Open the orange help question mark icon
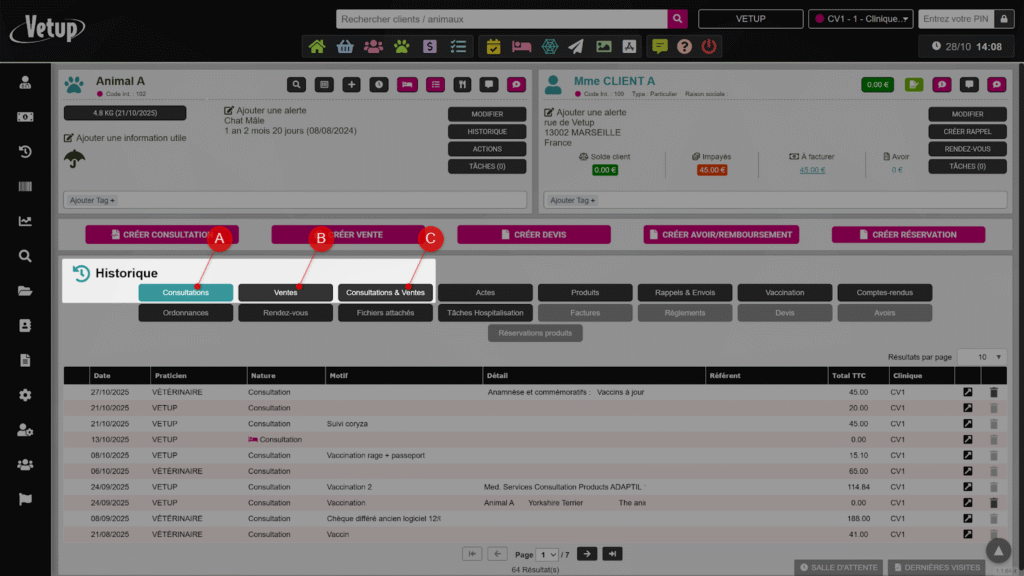Image resolution: width=1024 pixels, height=576 pixels. pos(684,46)
